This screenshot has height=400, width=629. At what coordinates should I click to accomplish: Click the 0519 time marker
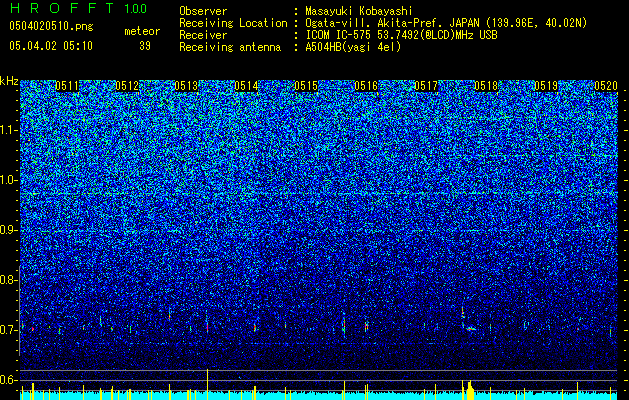click(546, 86)
